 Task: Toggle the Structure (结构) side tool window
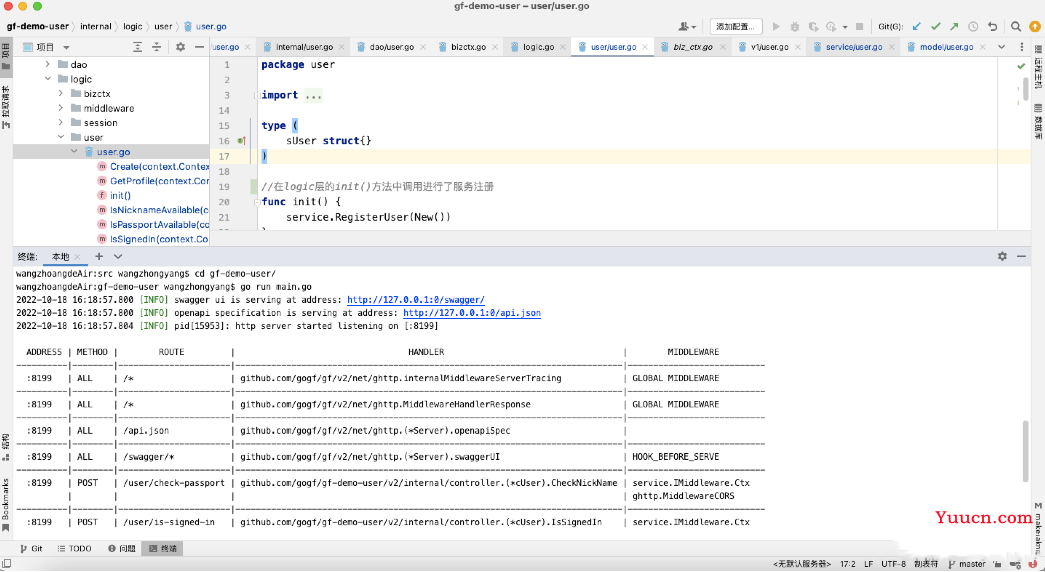pyautogui.click(x=5, y=447)
